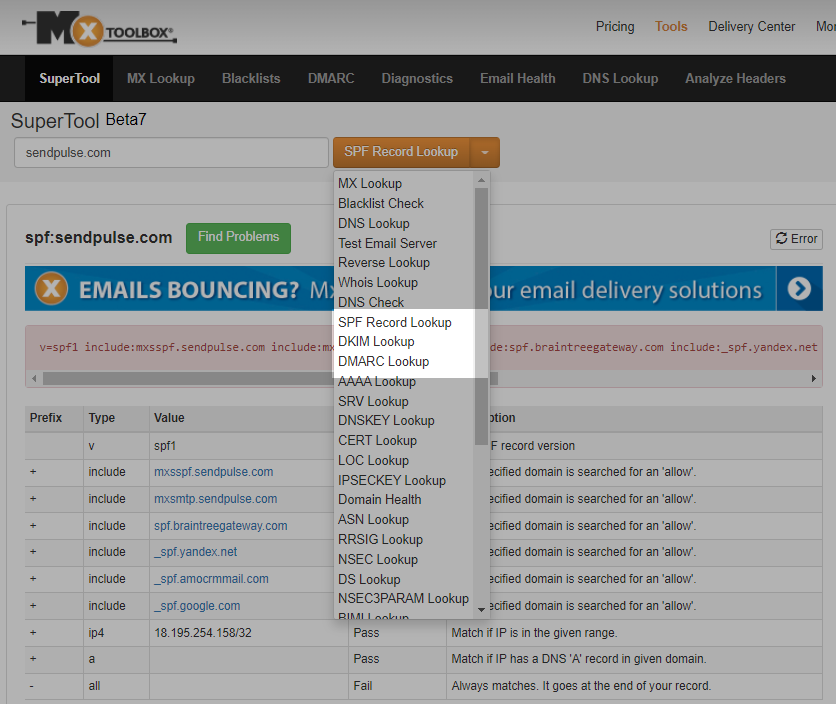836x704 pixels.
Task: Open the DNS Lookup nav tab
Action: coord(620,78)
